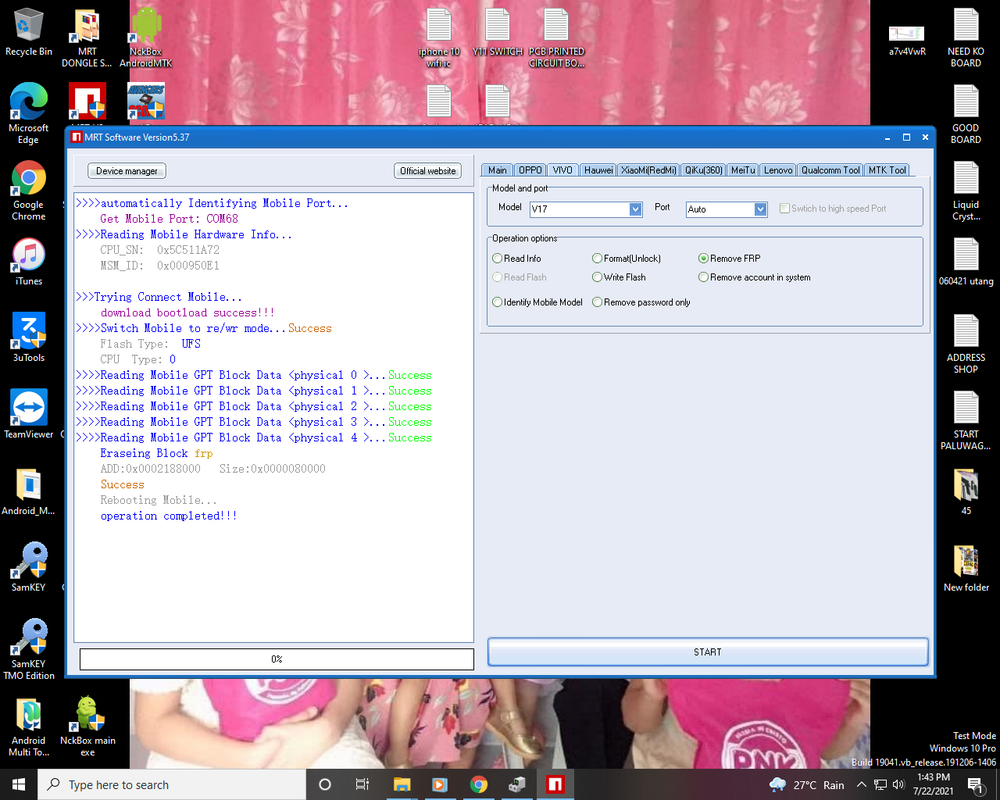Switch to the Qualcomm Tool tab

click(x=830, y=170)
